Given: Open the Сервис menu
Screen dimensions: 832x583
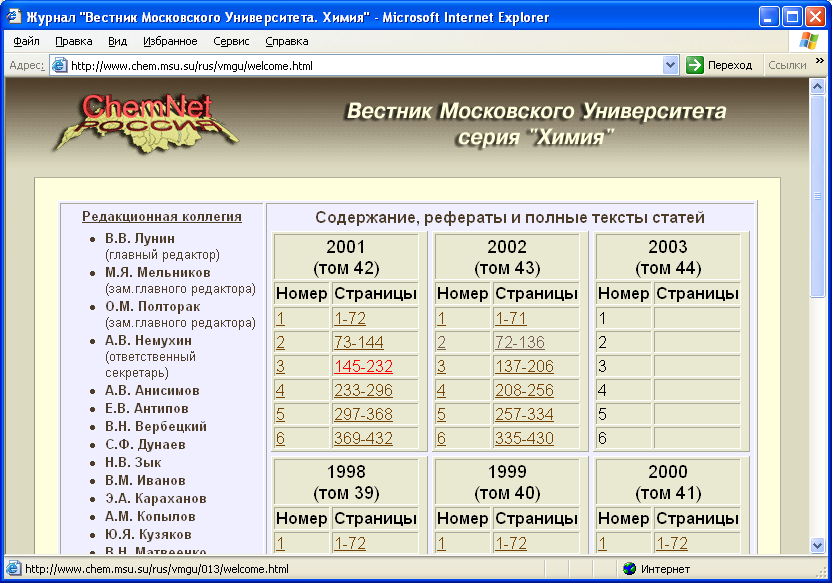Looking at the screenshot, I should [231, 41].
